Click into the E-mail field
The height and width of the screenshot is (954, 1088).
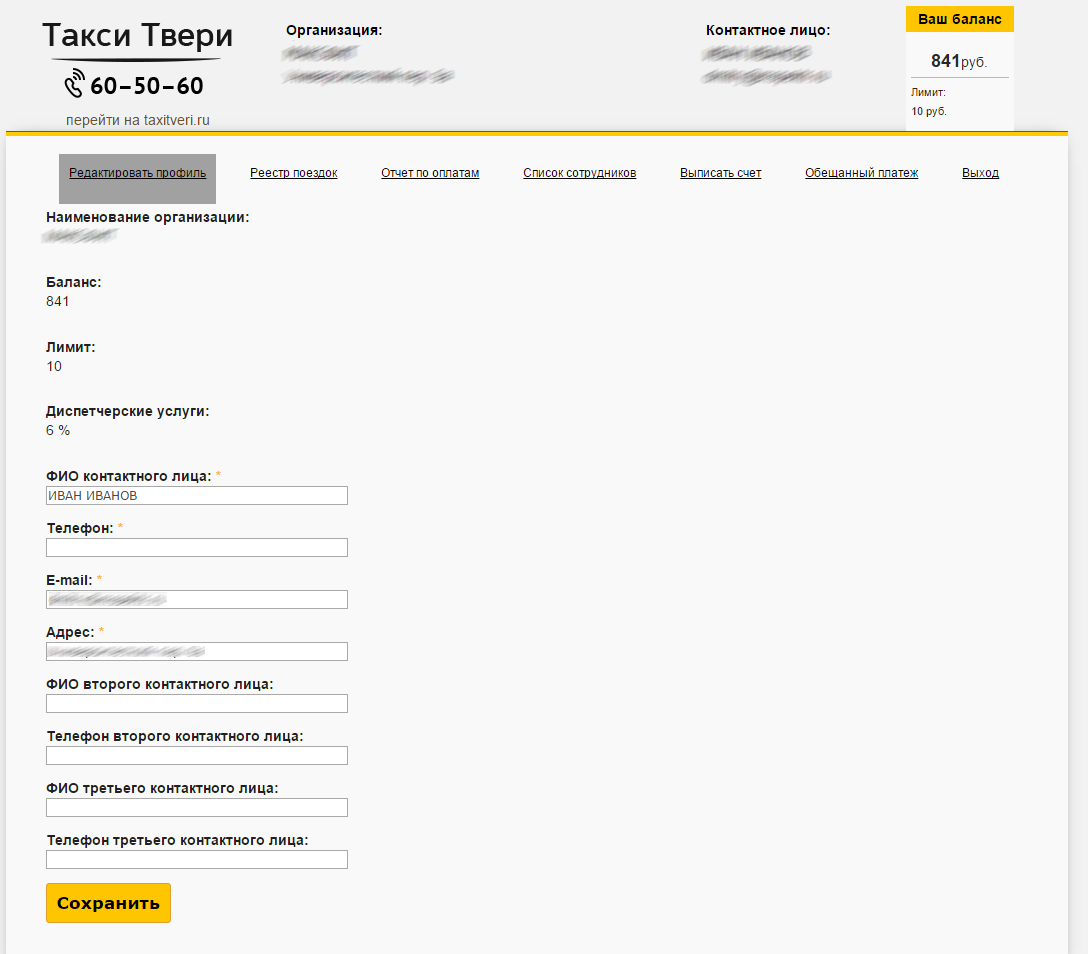click(197, 599)
